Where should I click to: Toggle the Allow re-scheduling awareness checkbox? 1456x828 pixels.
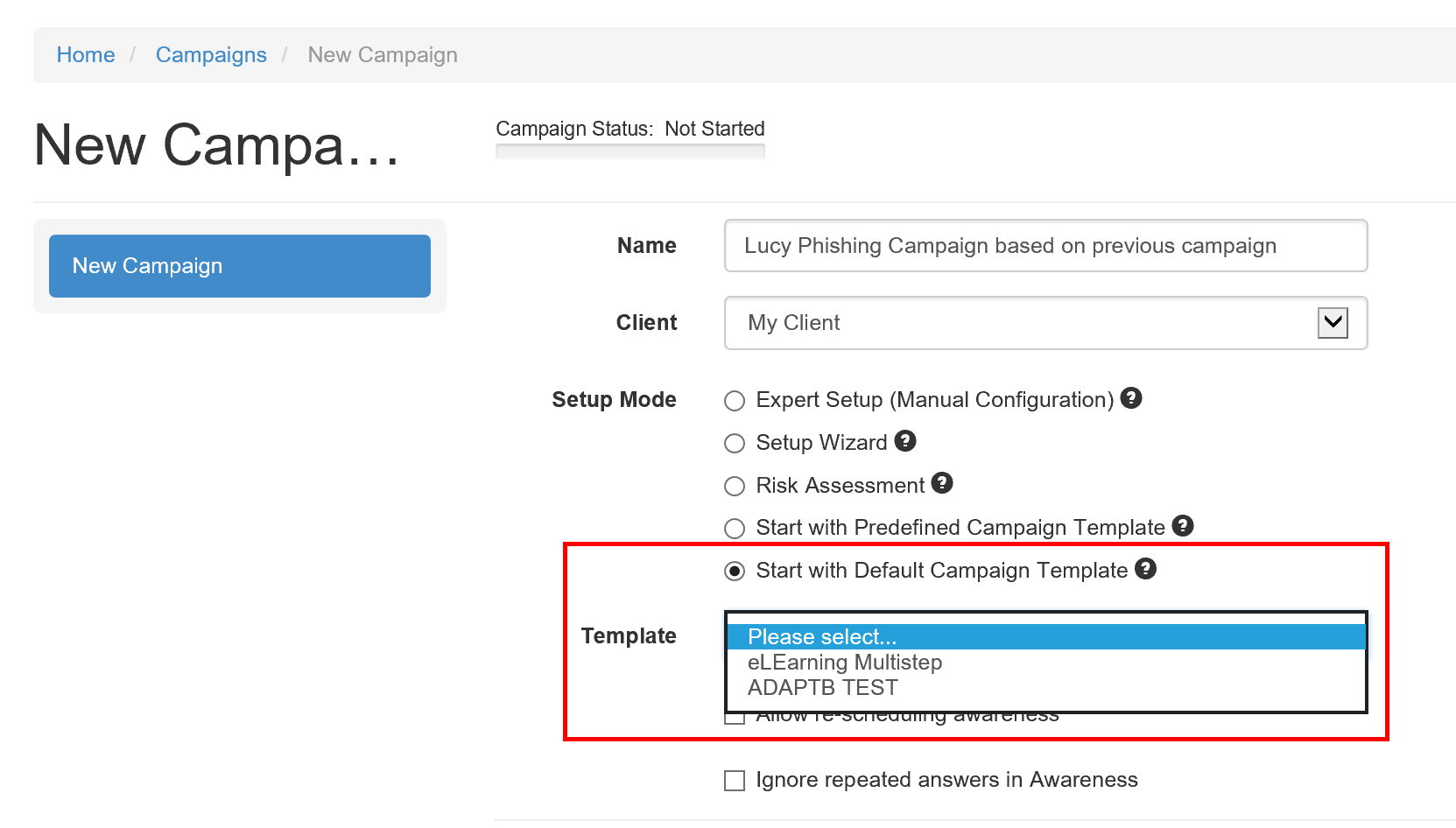coord(735,719)
